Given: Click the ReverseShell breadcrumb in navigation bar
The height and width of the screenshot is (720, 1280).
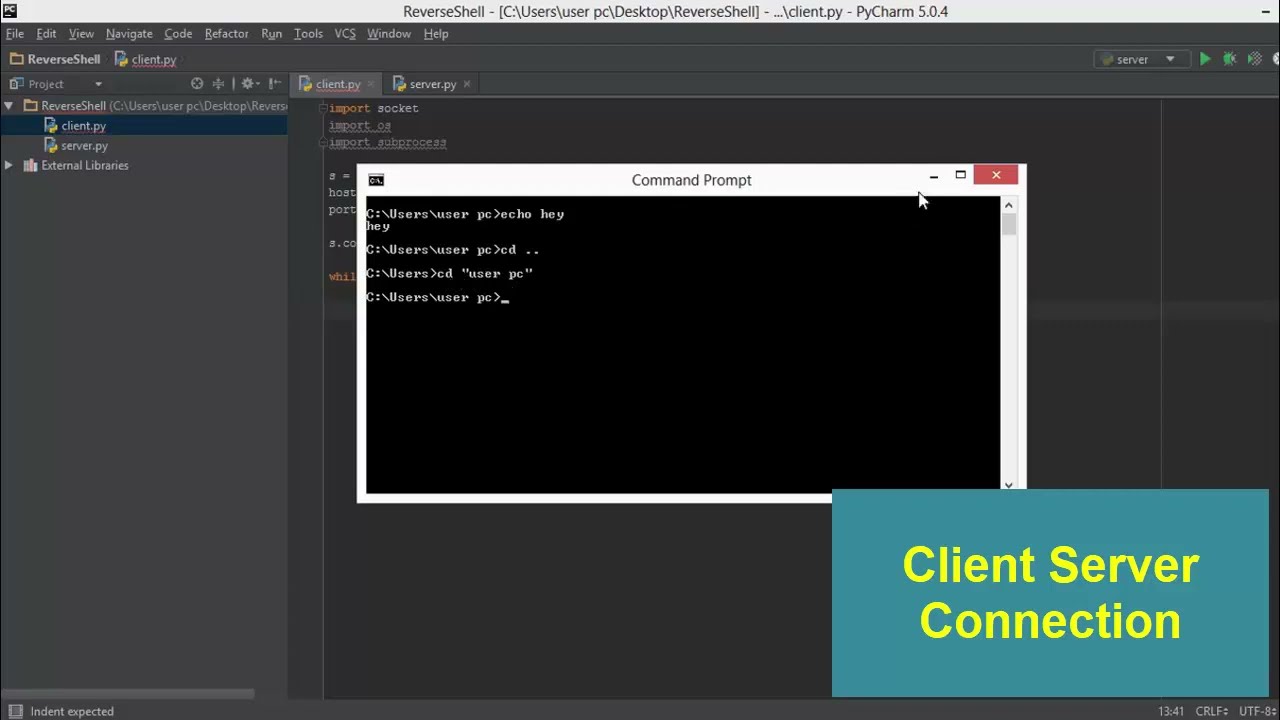Looking at the screenshot, I should coord(55,59).
